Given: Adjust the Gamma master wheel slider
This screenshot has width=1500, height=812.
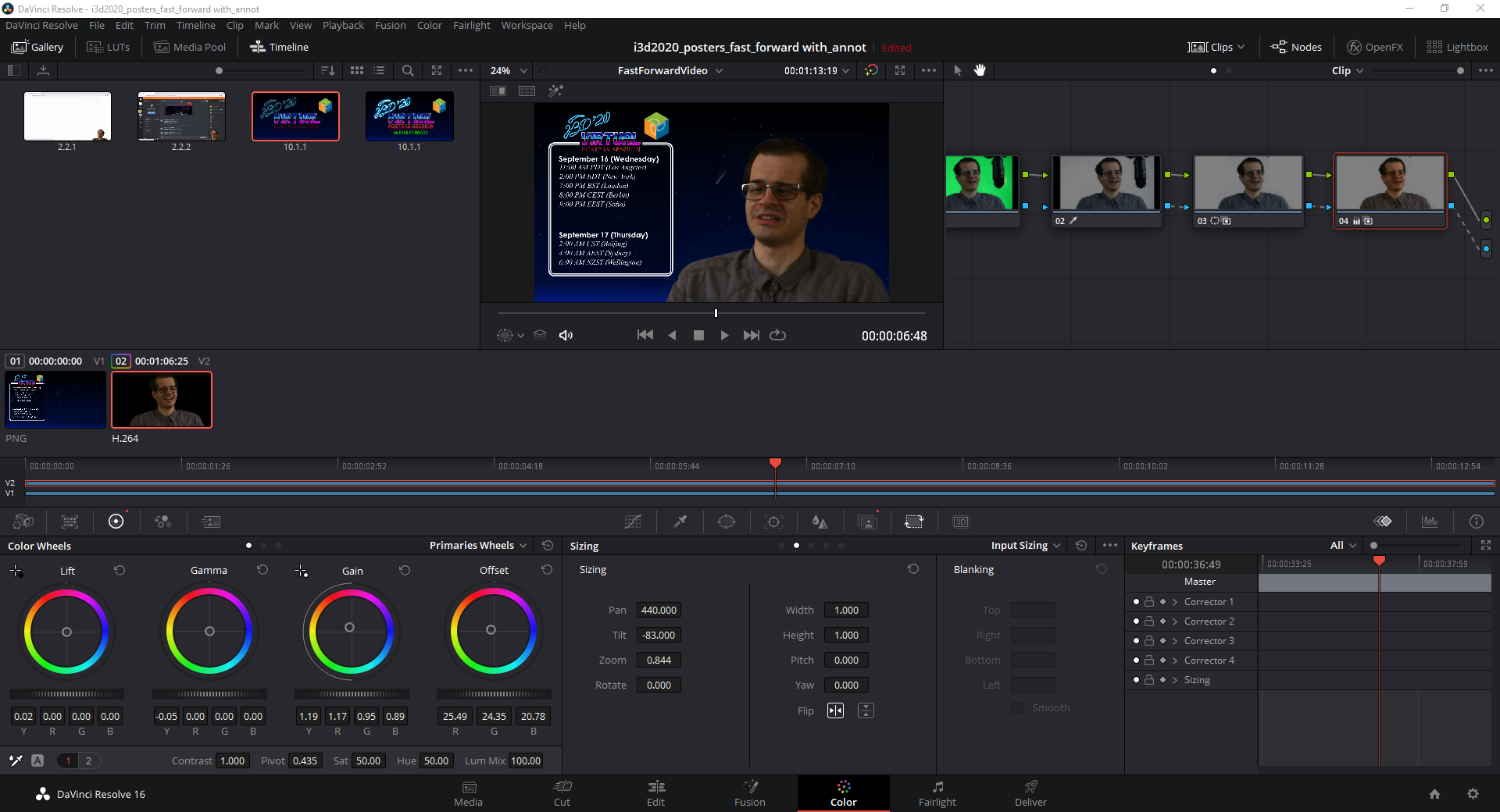Looking at the screenshot, I should 209,694.
